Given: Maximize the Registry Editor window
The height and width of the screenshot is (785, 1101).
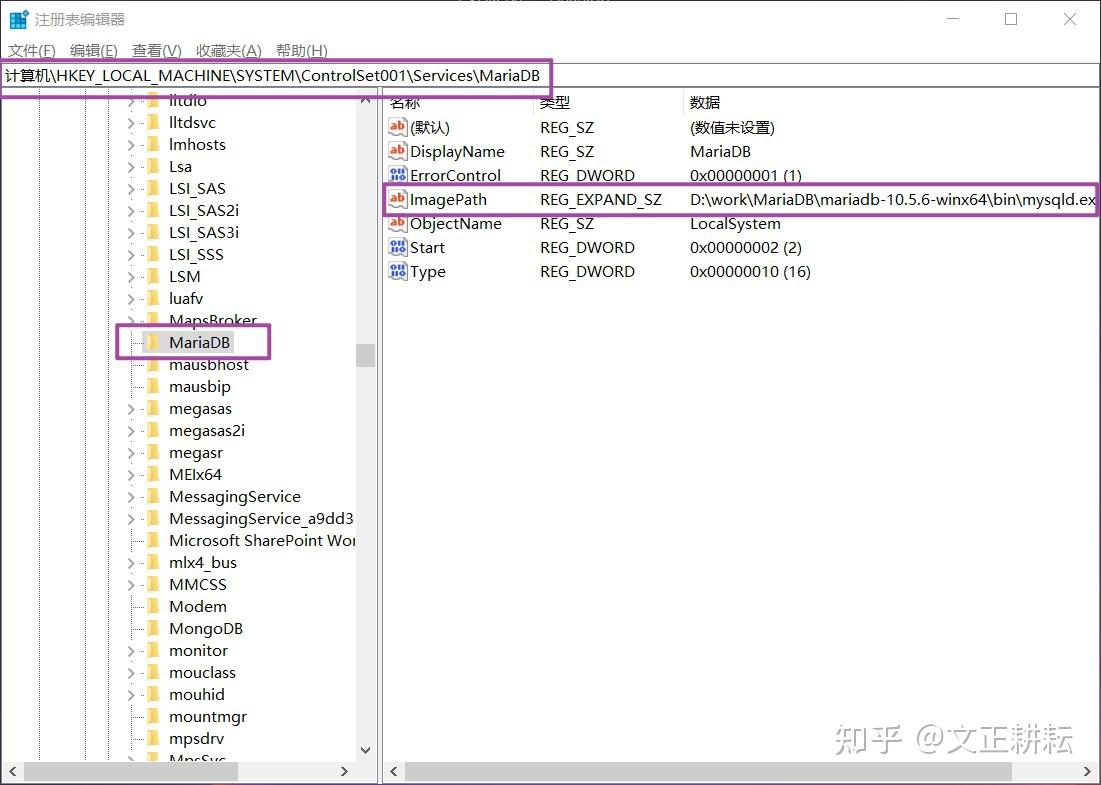Looking at the screenshot, I should [1010, 20].
